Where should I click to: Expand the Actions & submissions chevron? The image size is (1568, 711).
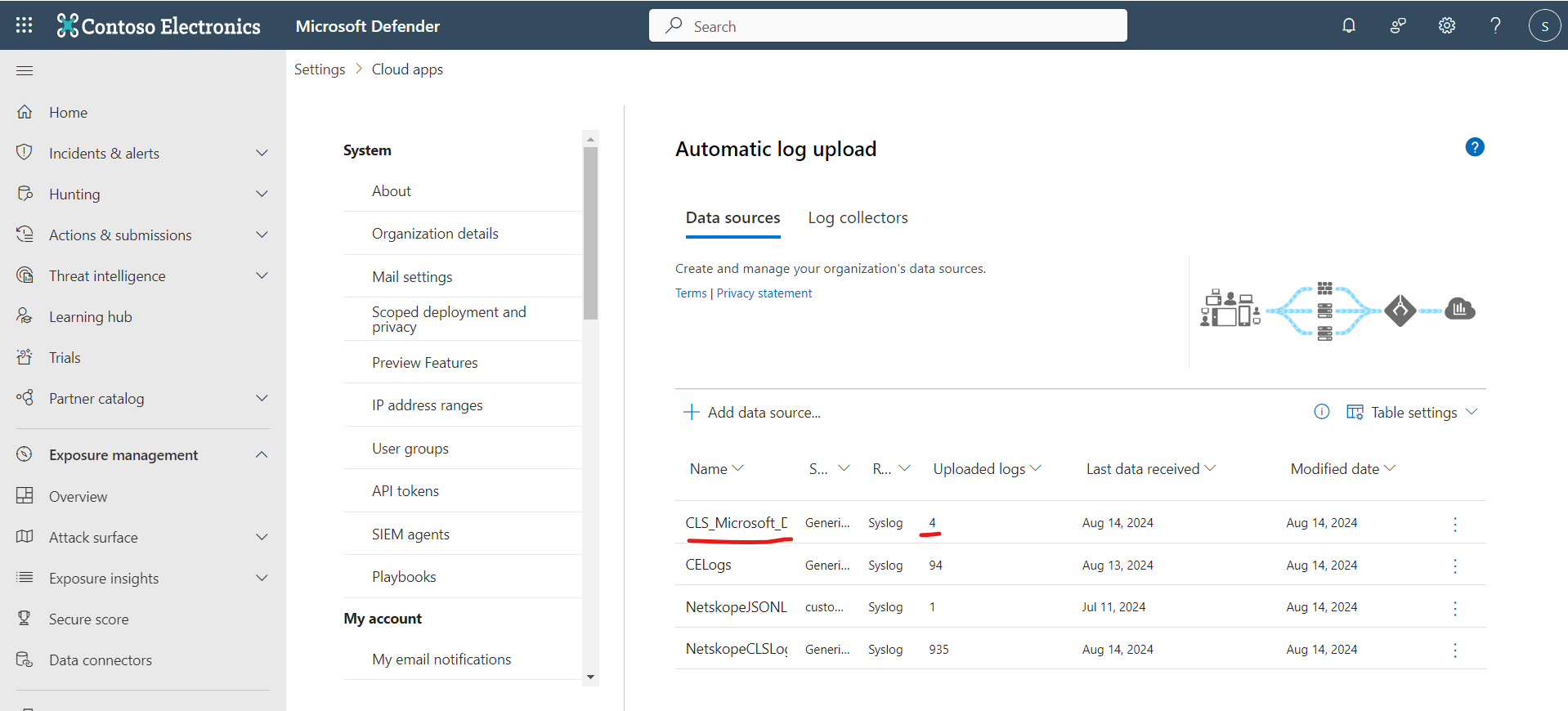[262, 235]
